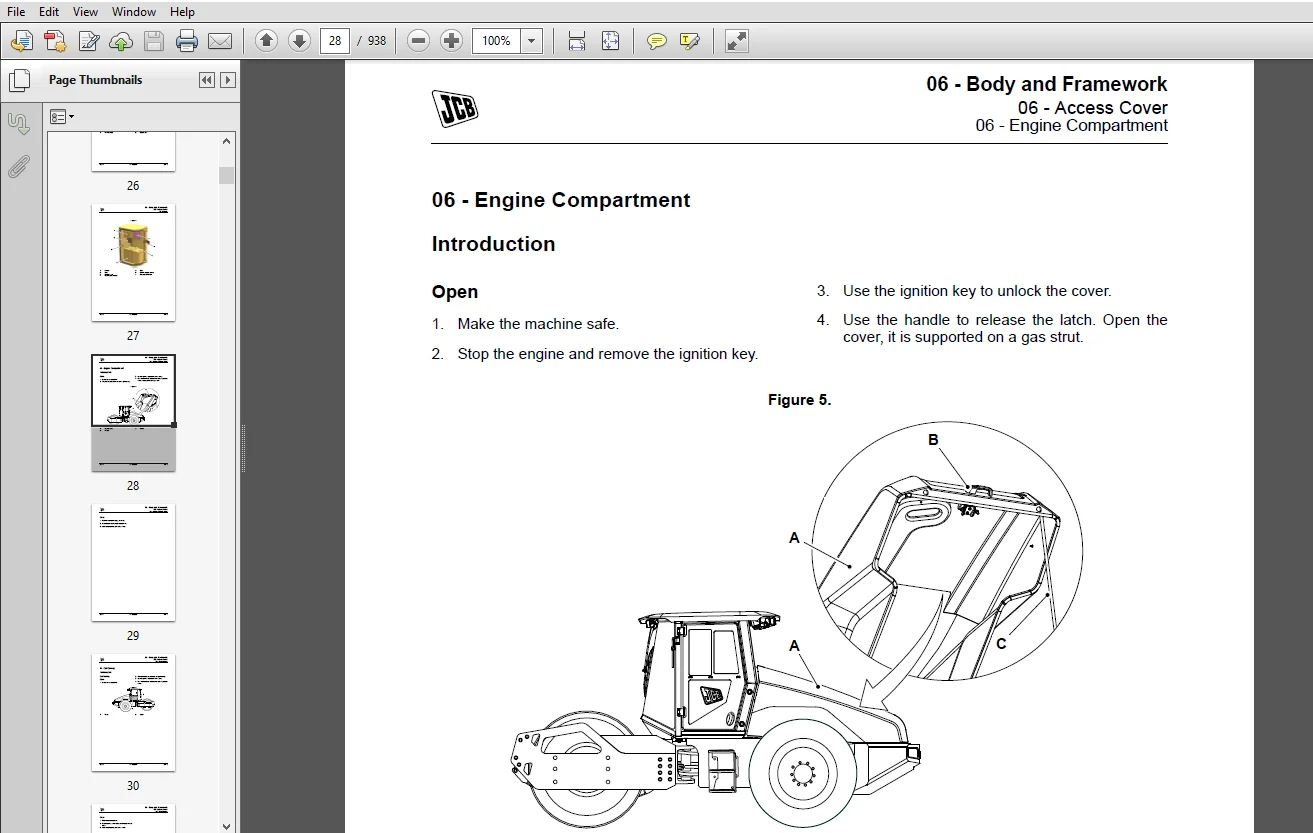Click the zoom percentage field showing 100%
Screen dimensions: 1313x833
point(496,41)
